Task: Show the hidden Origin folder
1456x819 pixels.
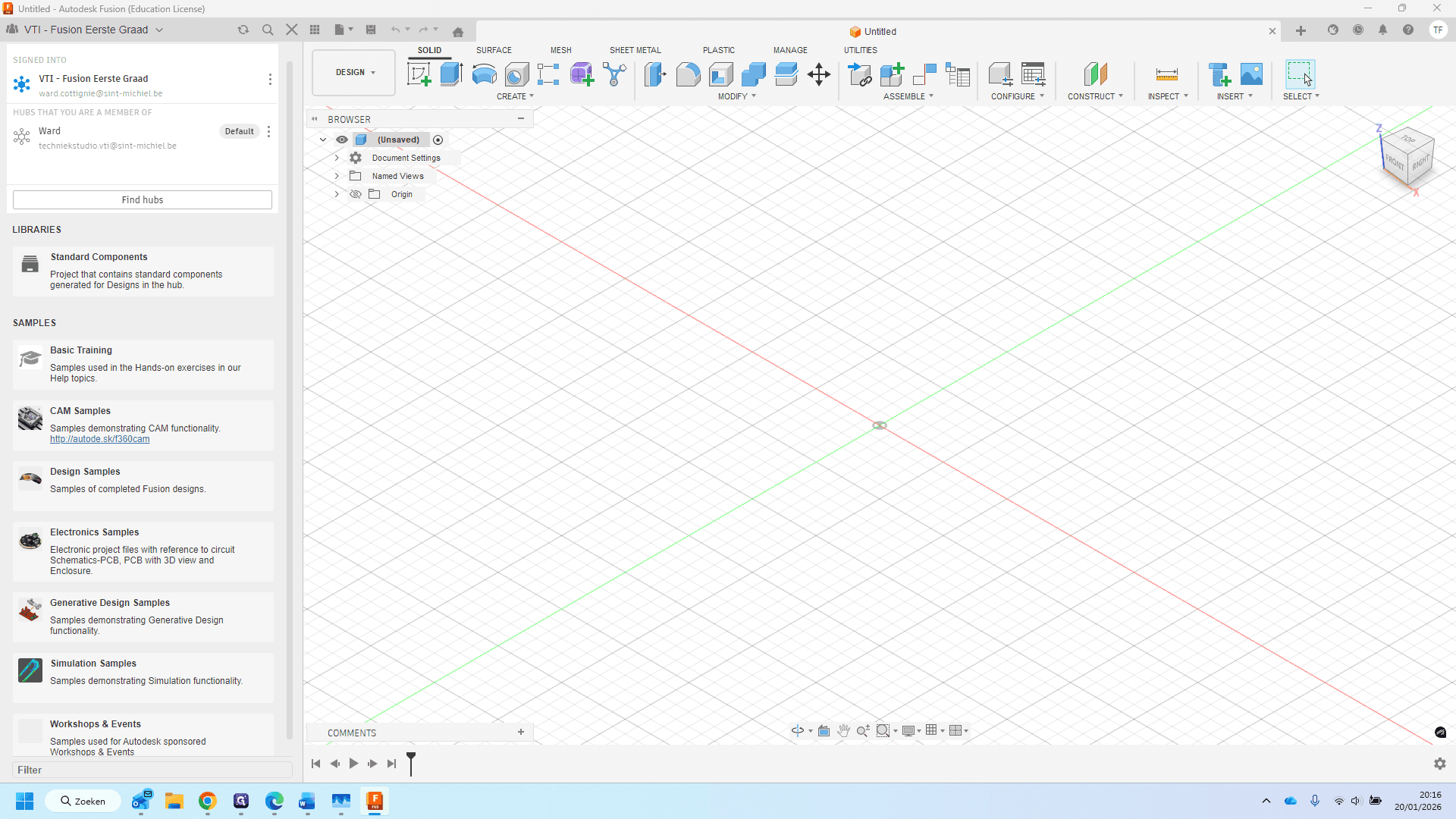Action: 356,194
